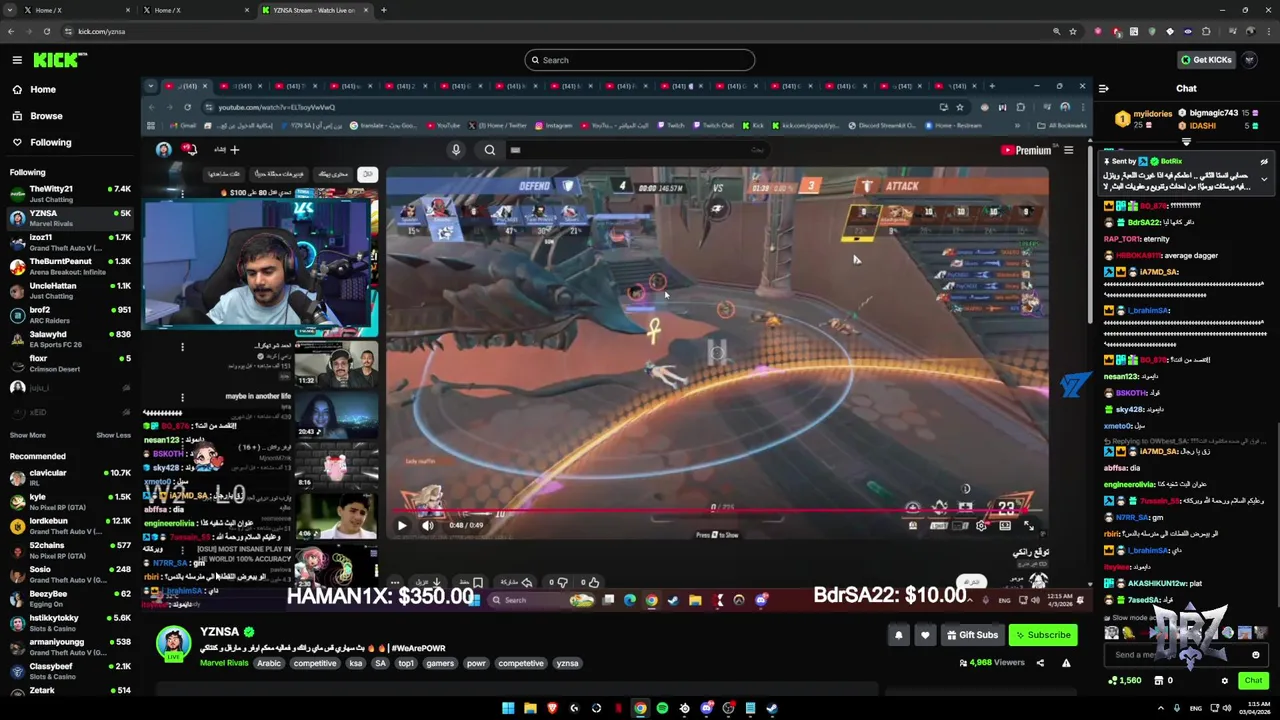This screenshot has height=720, width=1280.
Task: Open chat settings gear icon
Action: (1224, 681)
